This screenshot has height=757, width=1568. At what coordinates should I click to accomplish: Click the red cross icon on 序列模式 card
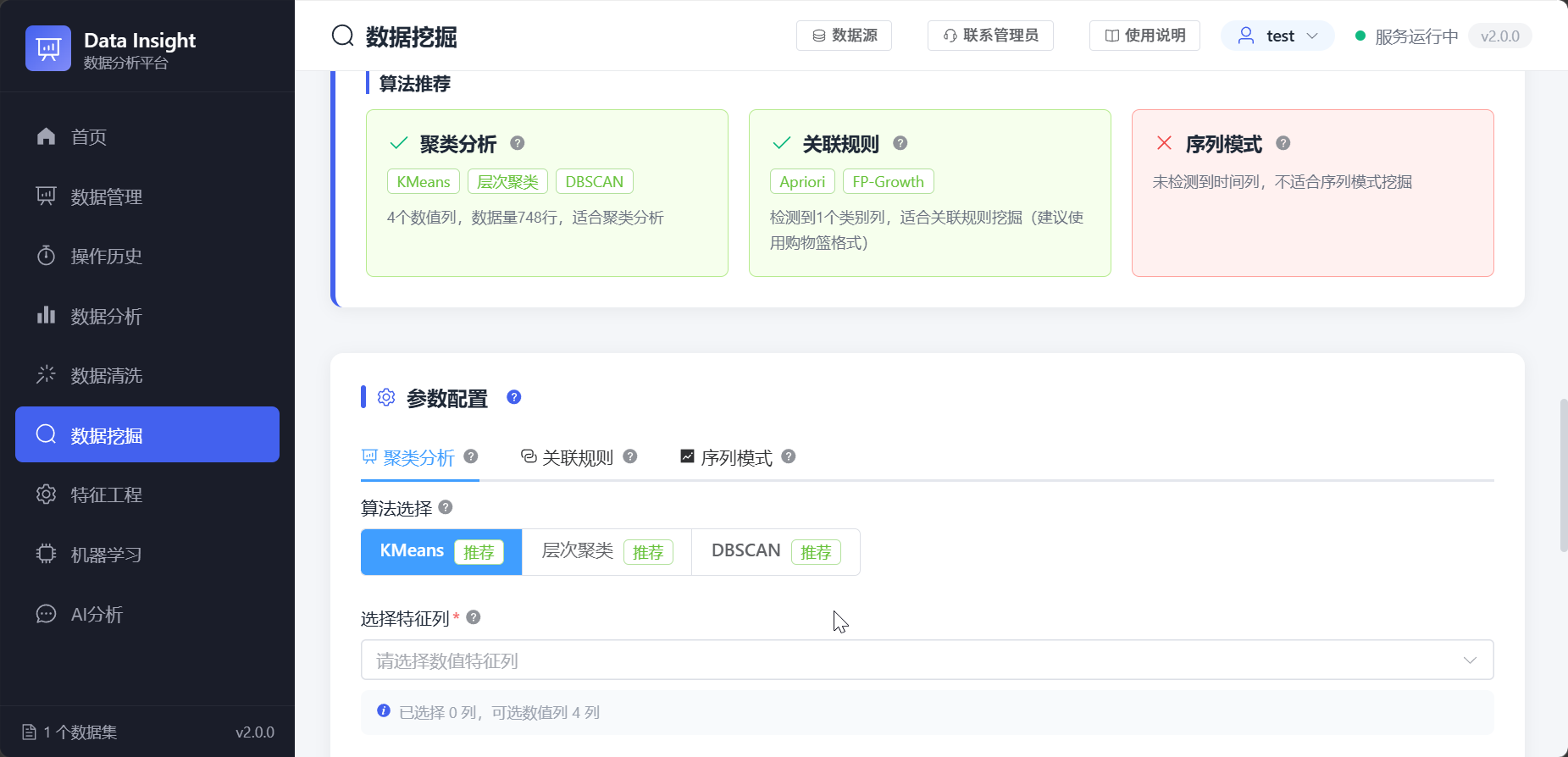point(1165,143)
